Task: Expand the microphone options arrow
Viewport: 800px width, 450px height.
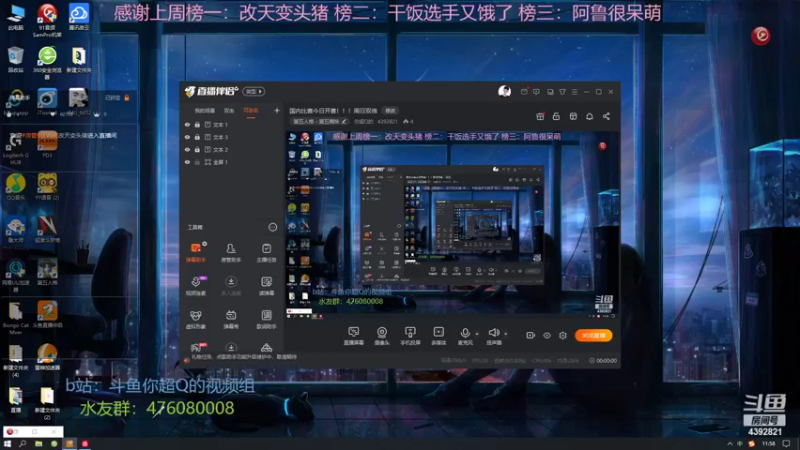Action: point(477,334)
